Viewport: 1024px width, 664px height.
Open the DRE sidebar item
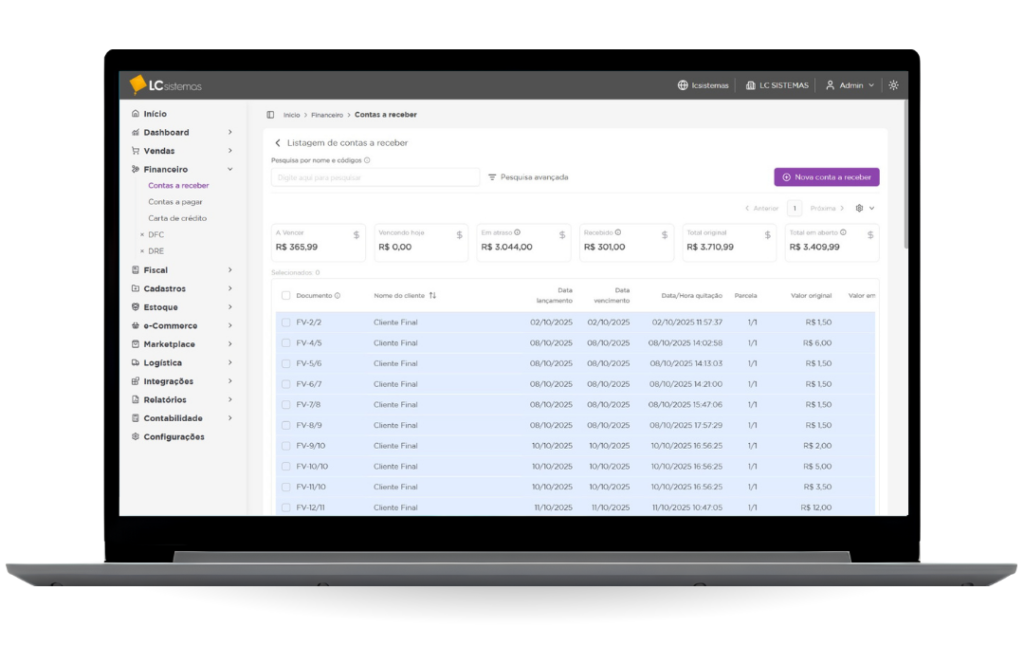coord(155,251)
